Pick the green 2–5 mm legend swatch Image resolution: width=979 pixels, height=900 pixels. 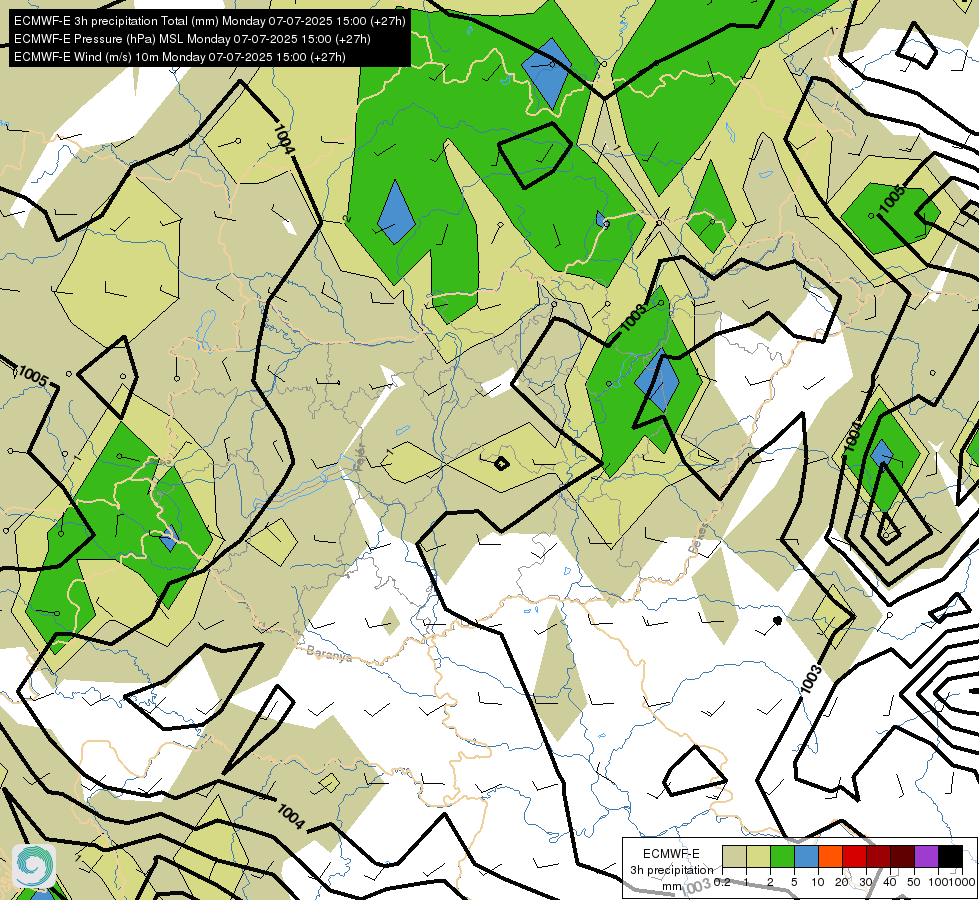point(782,856)
